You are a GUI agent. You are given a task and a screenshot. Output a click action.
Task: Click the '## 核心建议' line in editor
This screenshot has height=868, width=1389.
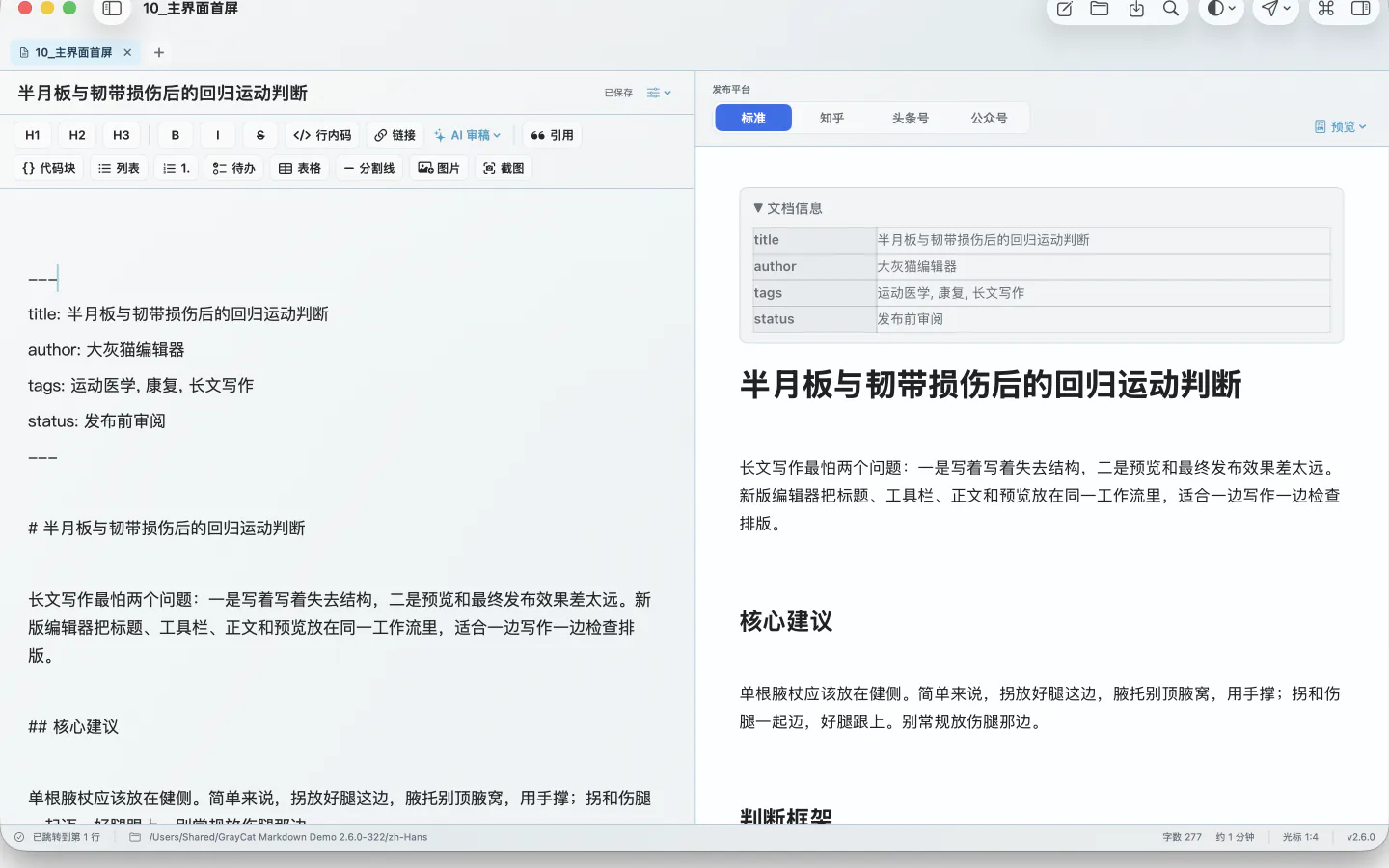pos(73,727)
